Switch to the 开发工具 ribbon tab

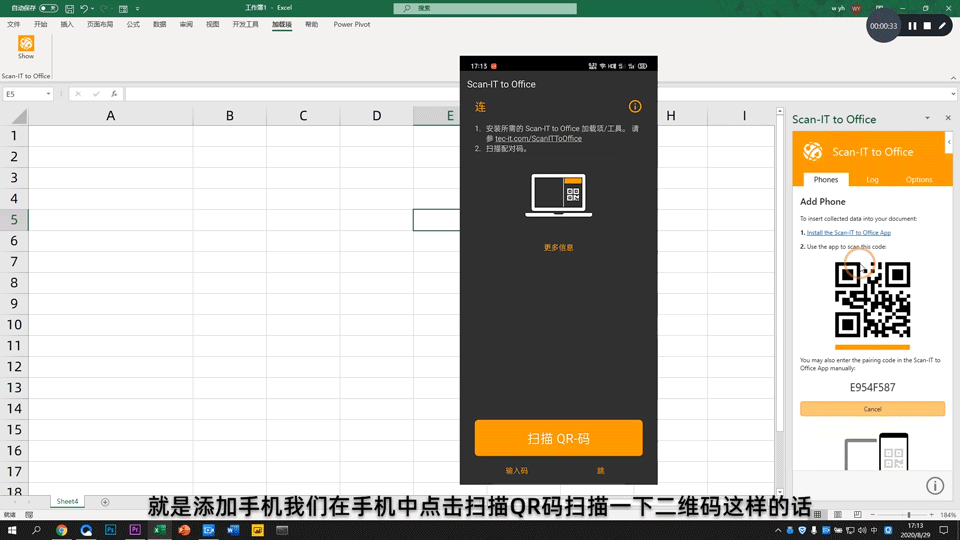pos(246,24)
